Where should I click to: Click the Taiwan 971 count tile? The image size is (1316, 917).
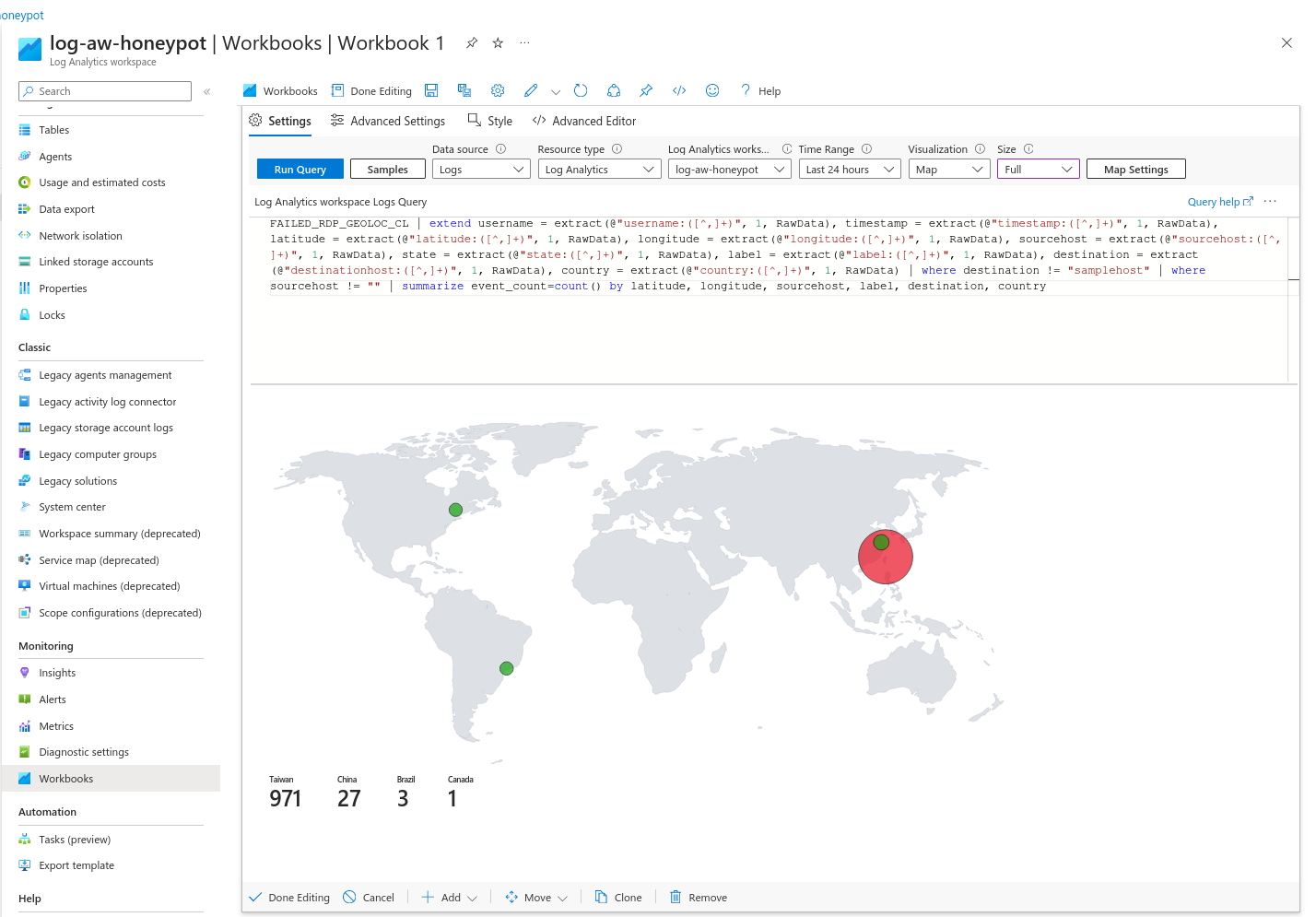[x=286, y=793]
